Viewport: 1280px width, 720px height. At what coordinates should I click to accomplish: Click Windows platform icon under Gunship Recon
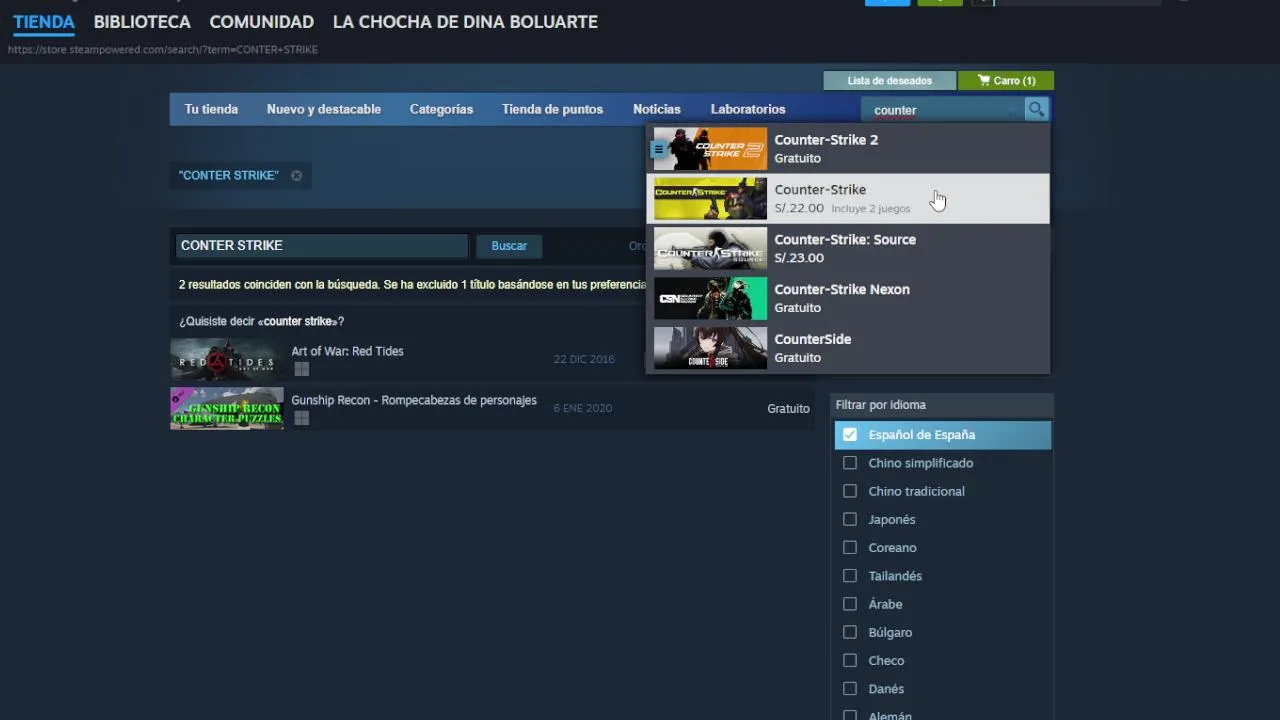301,418
